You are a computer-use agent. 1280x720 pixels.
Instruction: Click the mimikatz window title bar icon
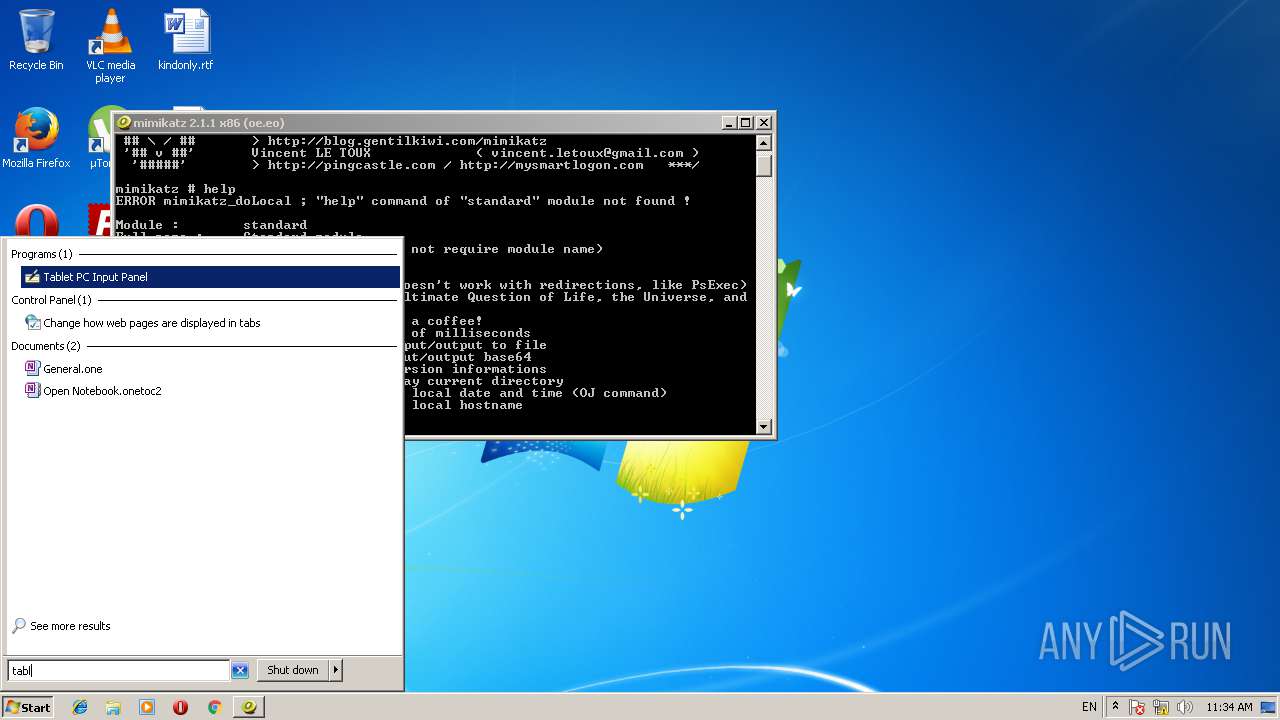pos(124,122)
